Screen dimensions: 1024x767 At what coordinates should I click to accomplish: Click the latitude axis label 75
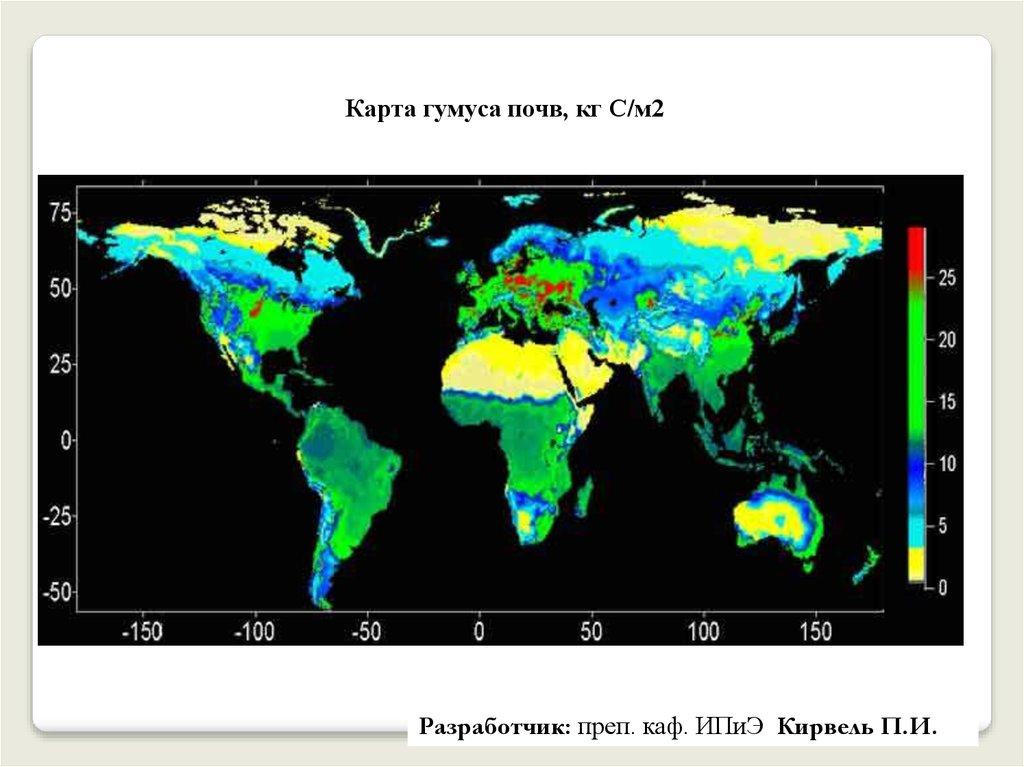coord(59,212)
